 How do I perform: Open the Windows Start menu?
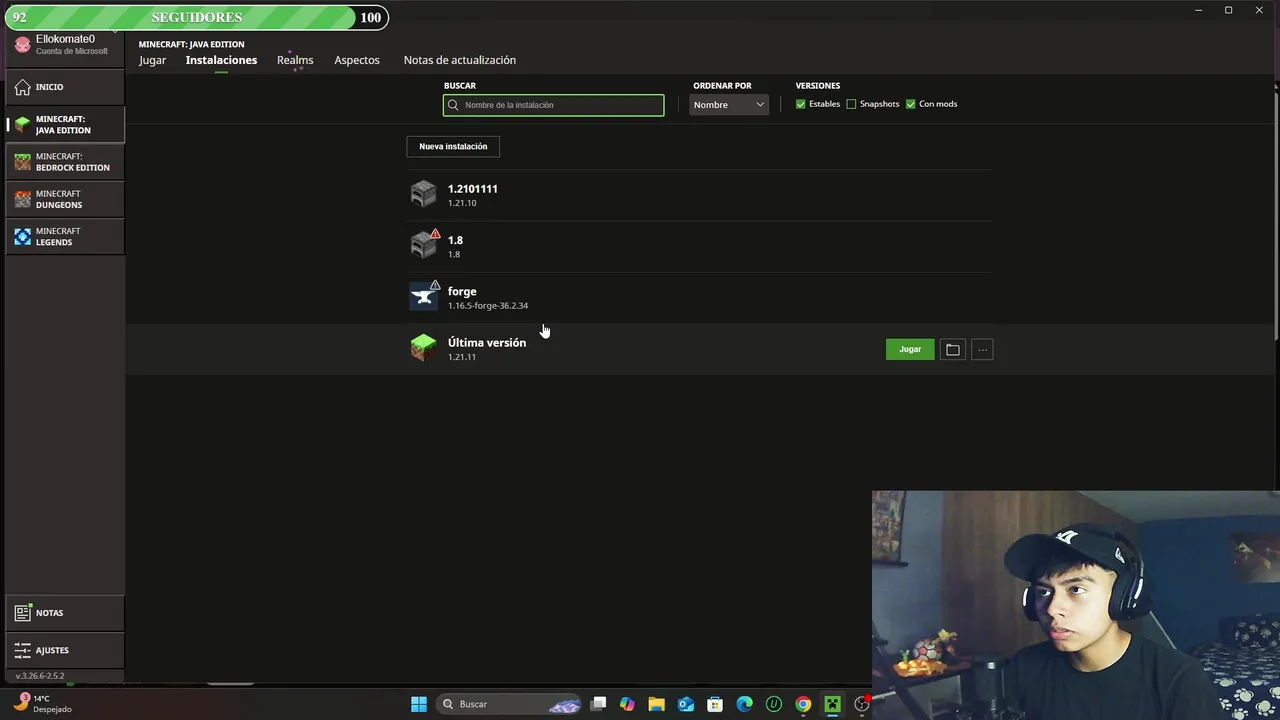(x=419, y=704)
